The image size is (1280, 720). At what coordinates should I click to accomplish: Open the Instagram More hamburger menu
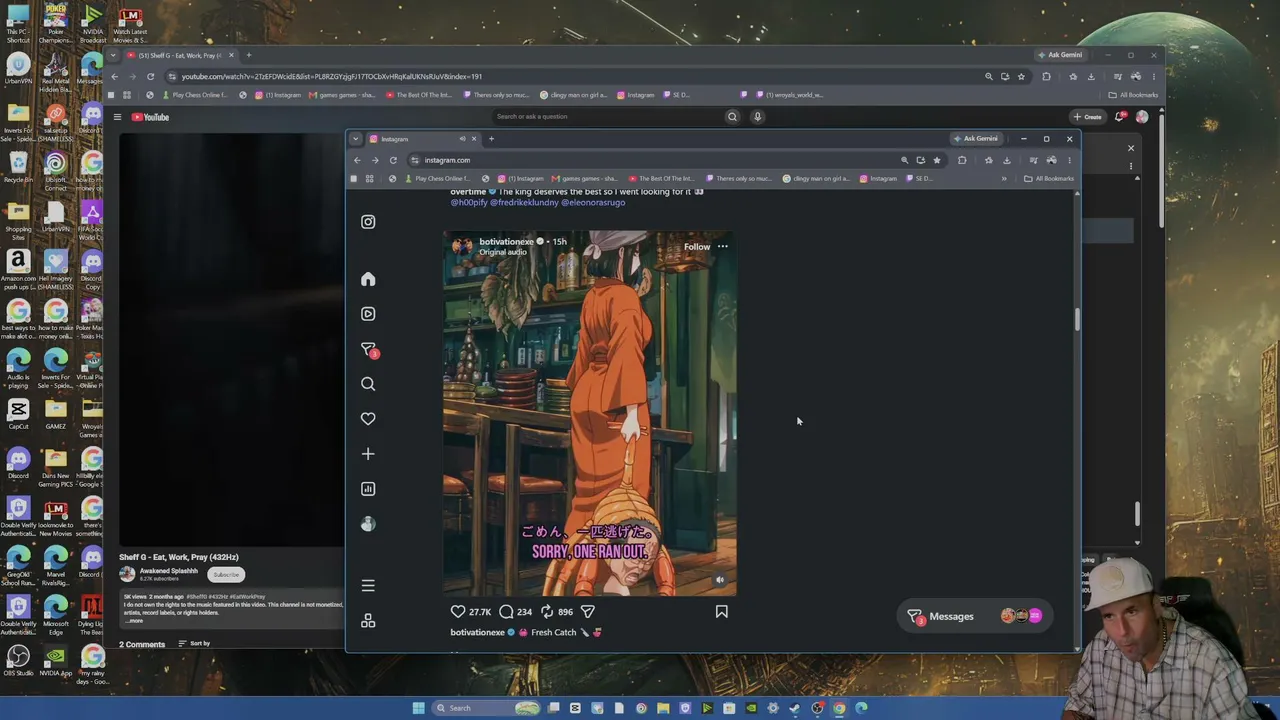(368, 586)
